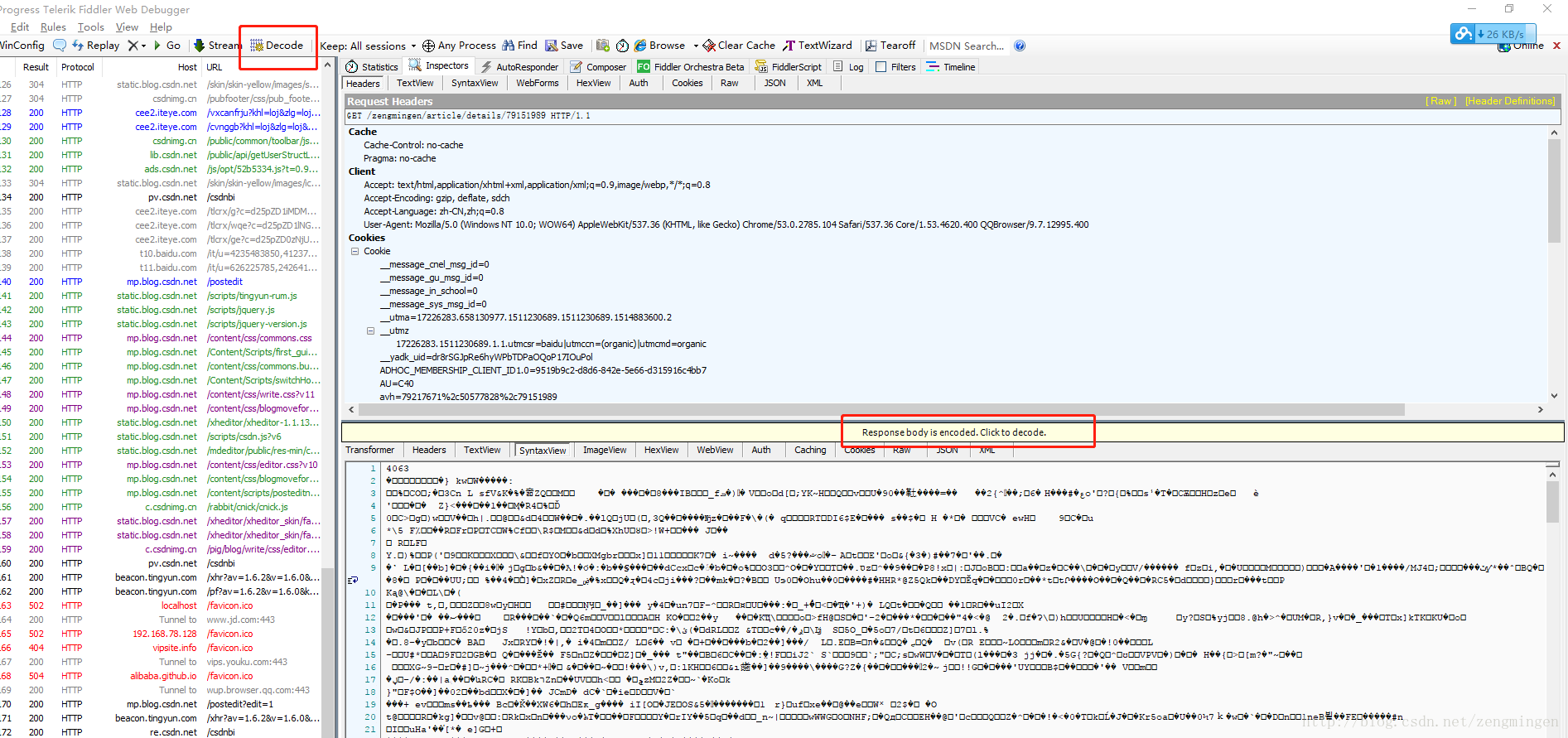Replay the selected sessions
1568x738 pixels.
tap(96, 46)
